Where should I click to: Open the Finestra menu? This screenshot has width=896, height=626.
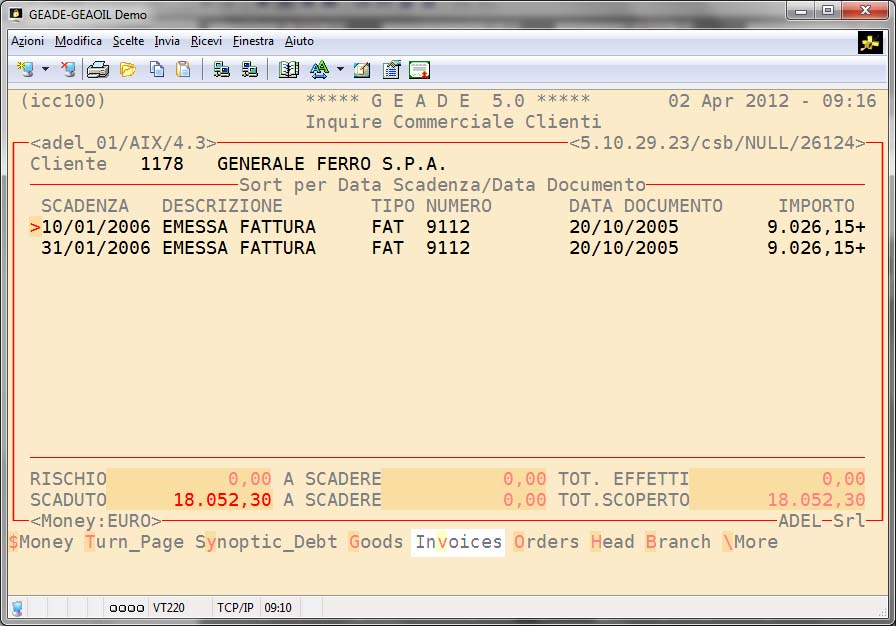click(253, 41)
